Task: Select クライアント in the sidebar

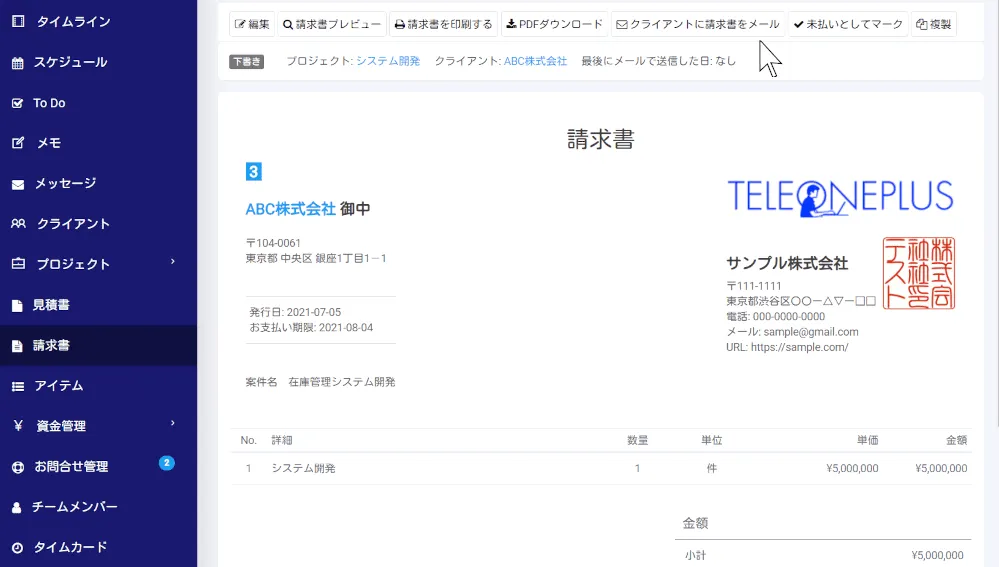Action: coord(98,224)
